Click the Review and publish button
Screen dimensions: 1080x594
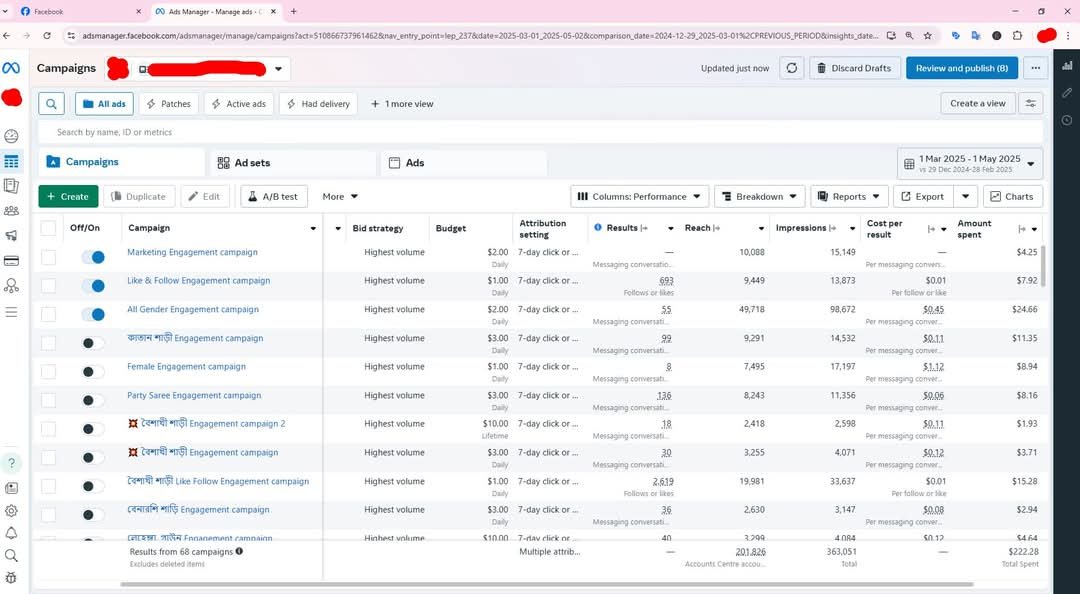coord(961,68)
